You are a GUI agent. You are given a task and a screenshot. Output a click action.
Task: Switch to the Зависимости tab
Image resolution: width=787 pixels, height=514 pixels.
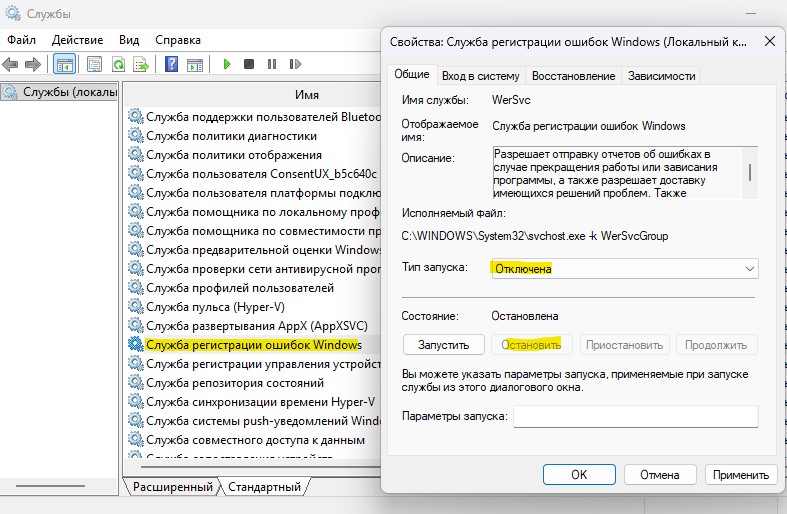660,76
